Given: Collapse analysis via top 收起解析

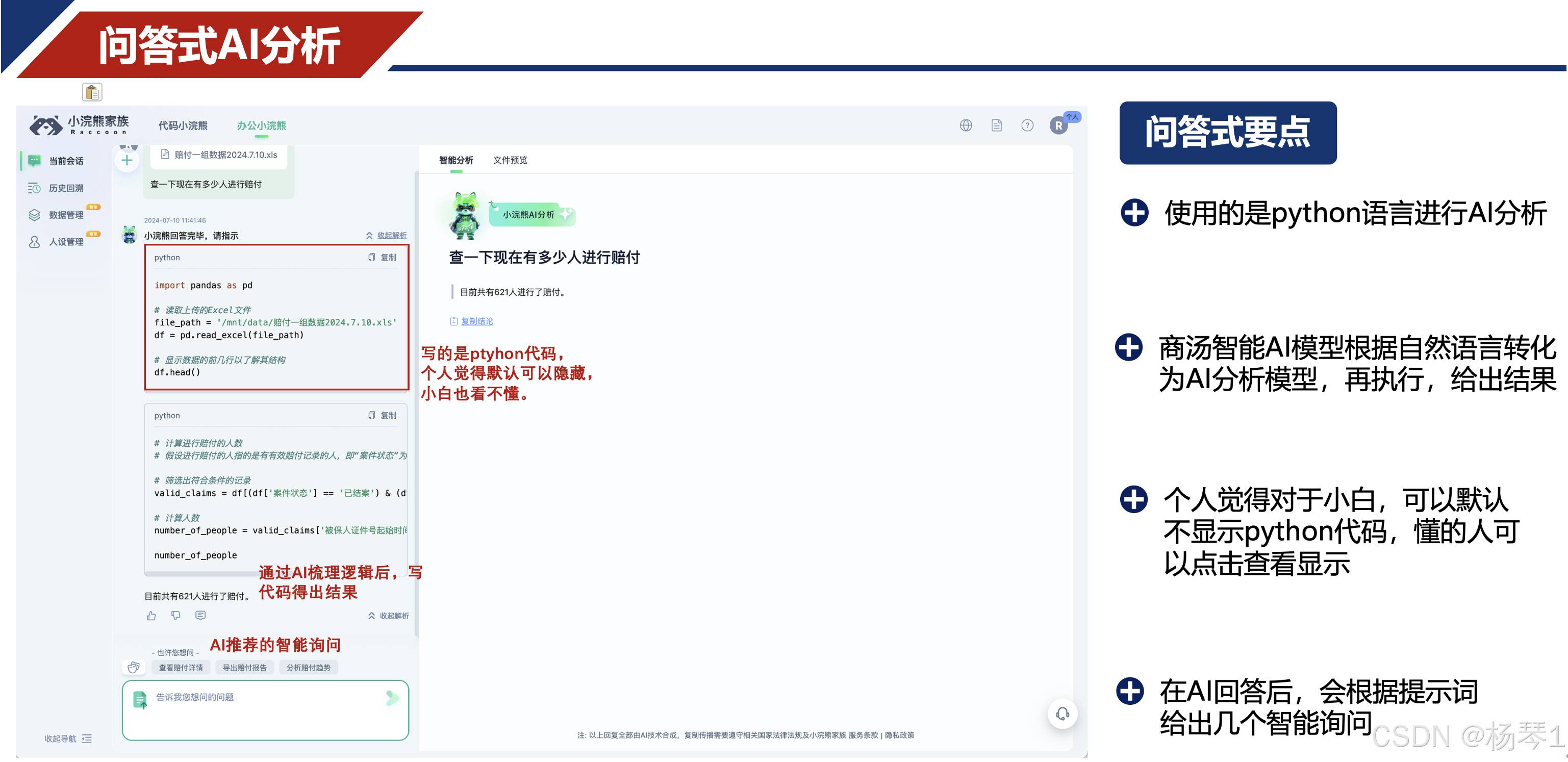Looking at the screenshot, I should 387,236.
